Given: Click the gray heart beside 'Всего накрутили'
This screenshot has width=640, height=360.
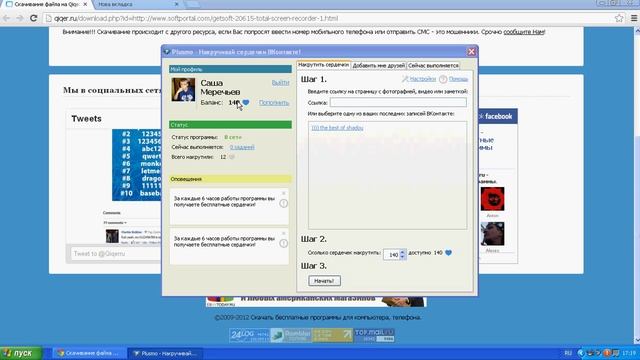Looking at the screenshot, I should pos(232,157).
